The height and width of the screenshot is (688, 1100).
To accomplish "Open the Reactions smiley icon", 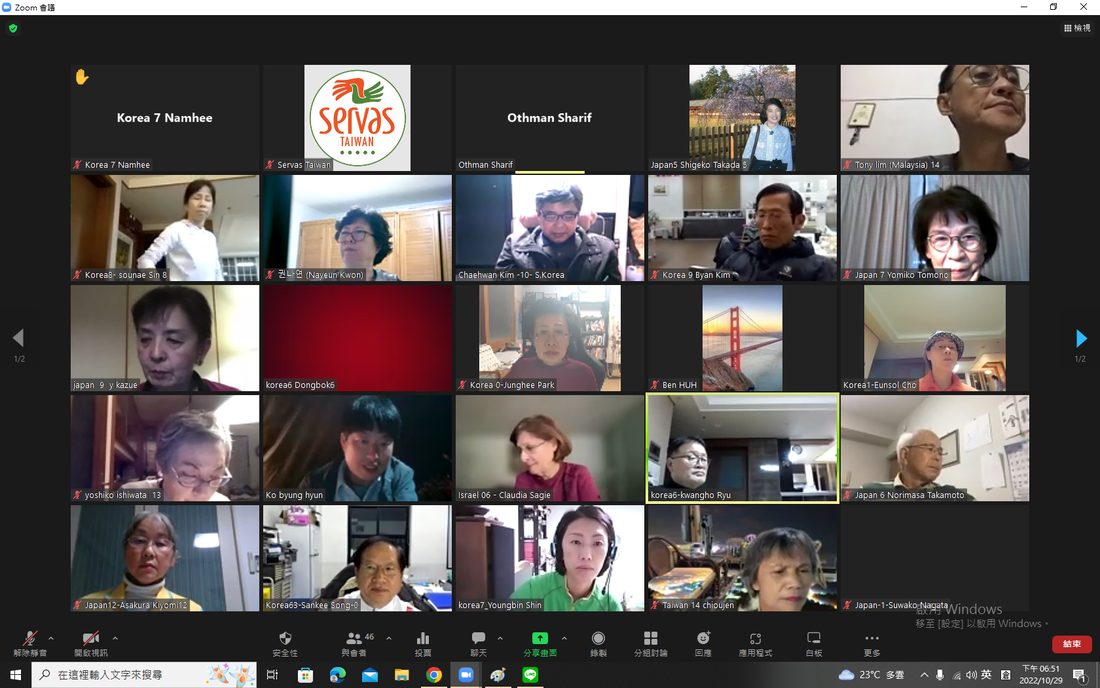I will tap(703, 638).
